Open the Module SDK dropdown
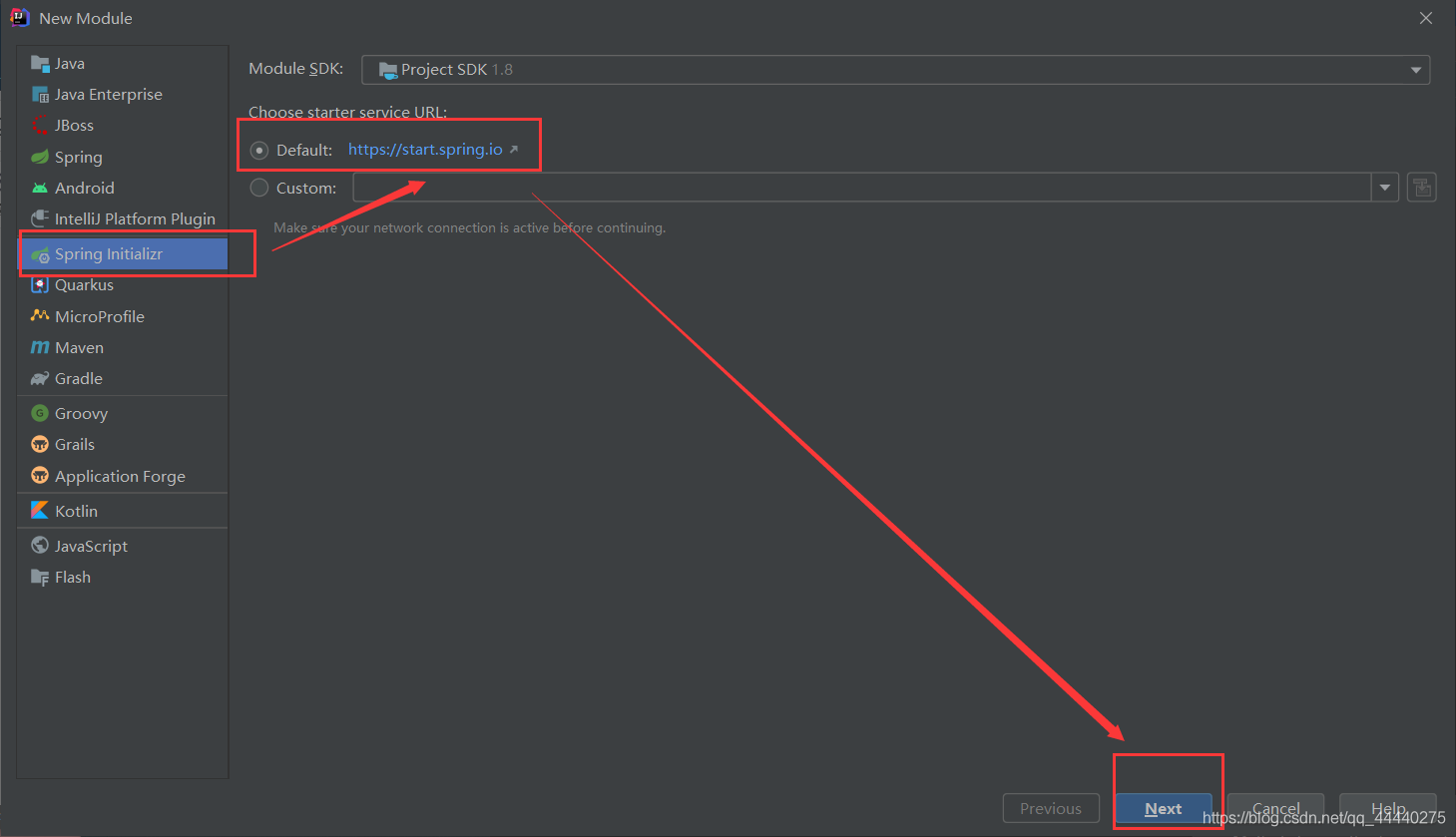 895,70
